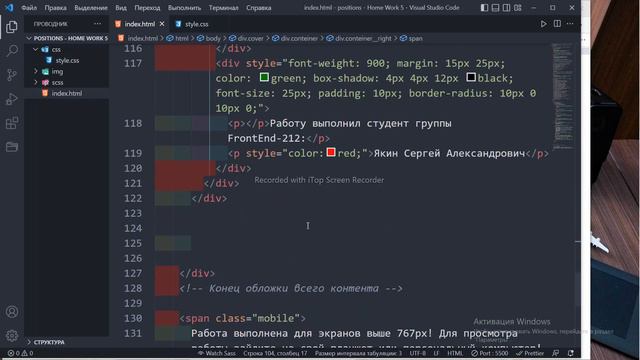Open the Файл menu
Viewport: 640px width, 360px height.
click(x=29, y=8)
